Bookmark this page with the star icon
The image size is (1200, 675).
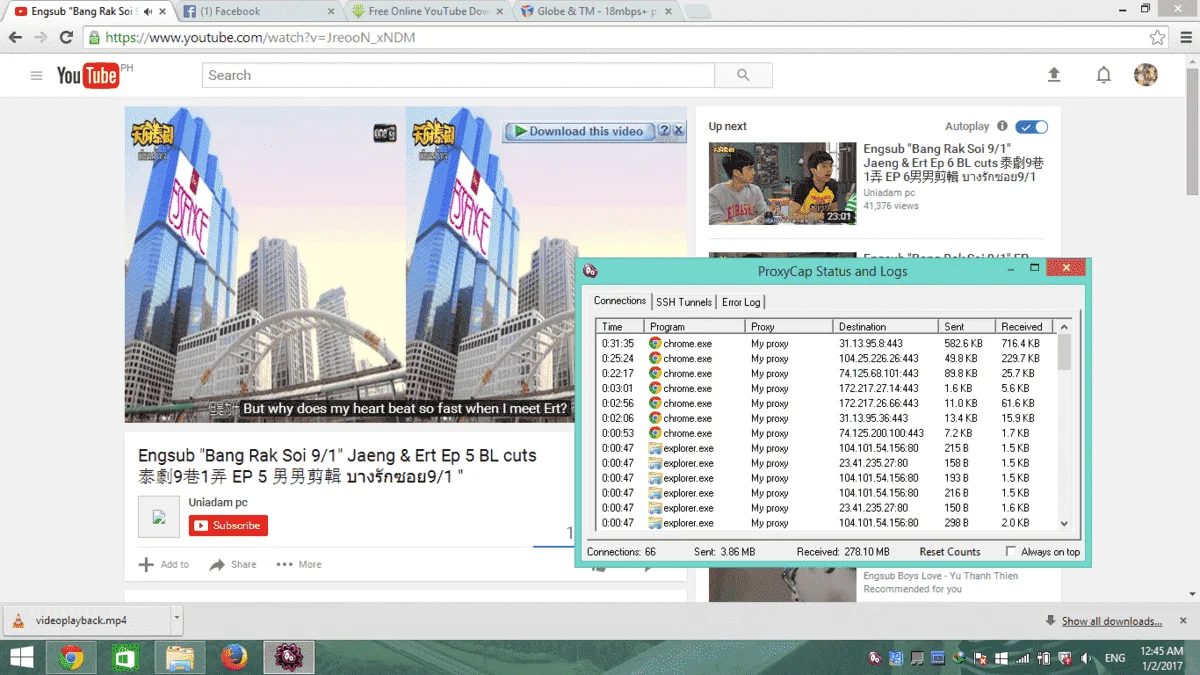click(1157, 37)
